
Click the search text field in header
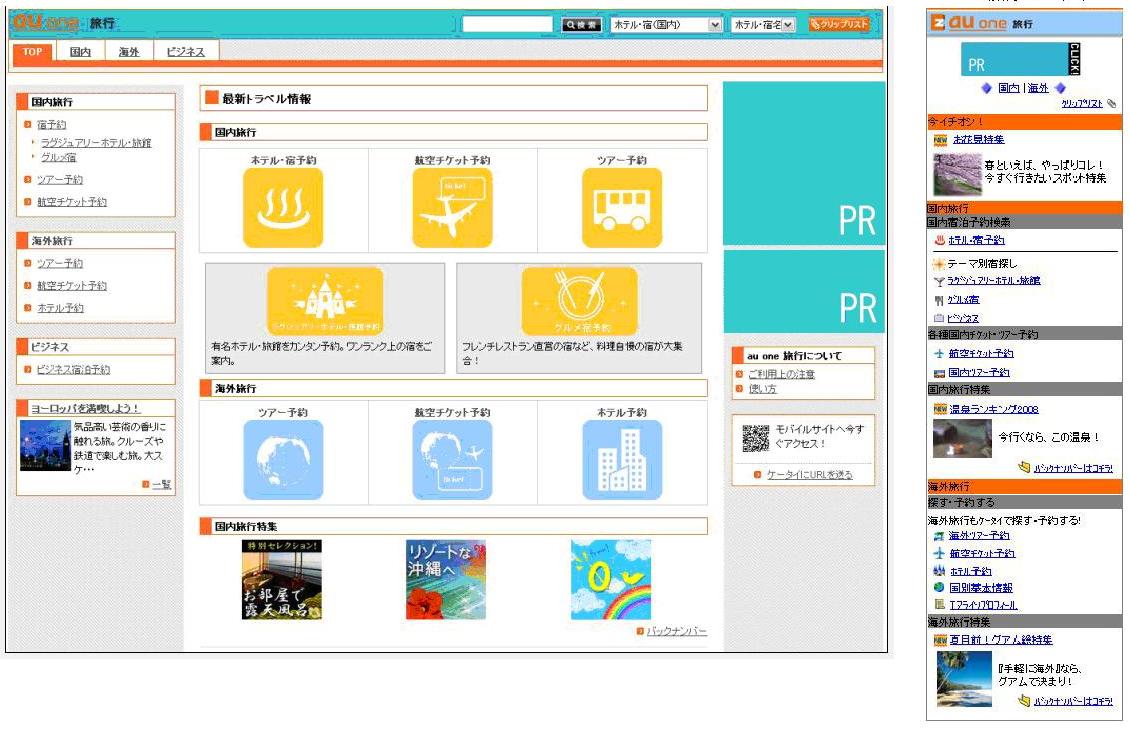[x=507, y=25]
